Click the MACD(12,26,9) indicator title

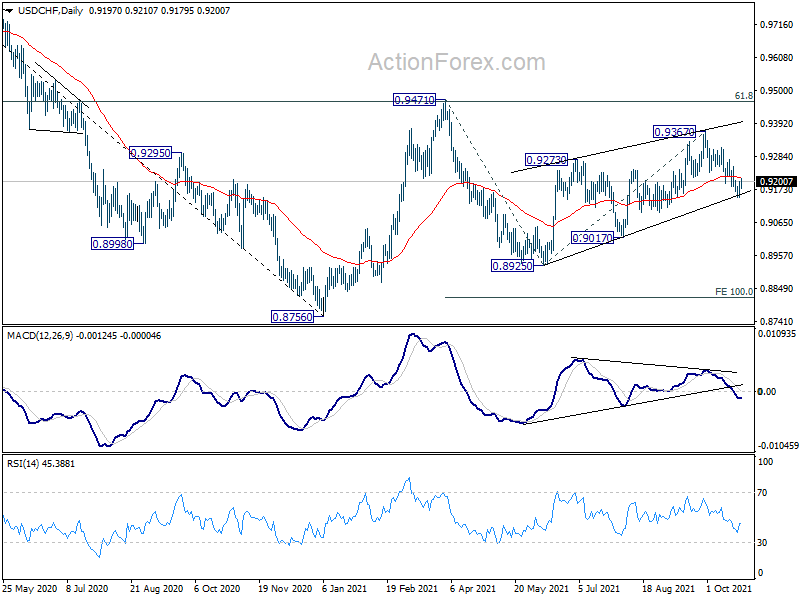pyautogui.click(x=40, y=336)
